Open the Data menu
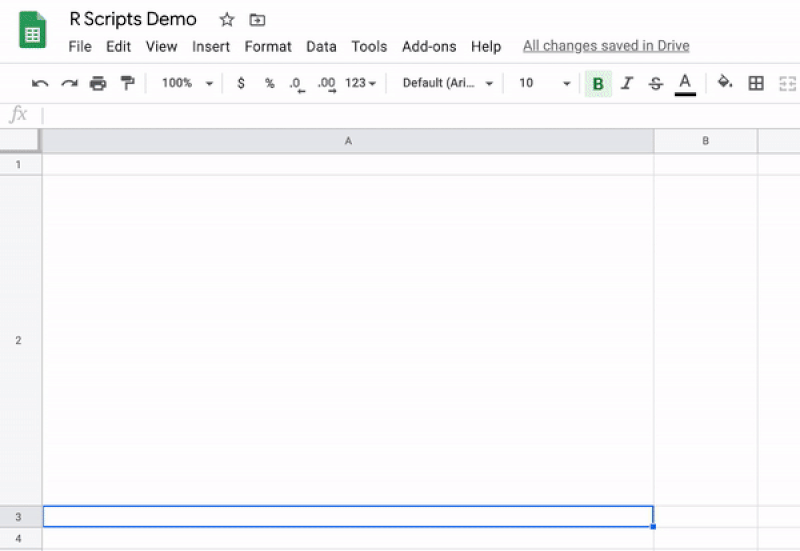 tap(321, 46)
